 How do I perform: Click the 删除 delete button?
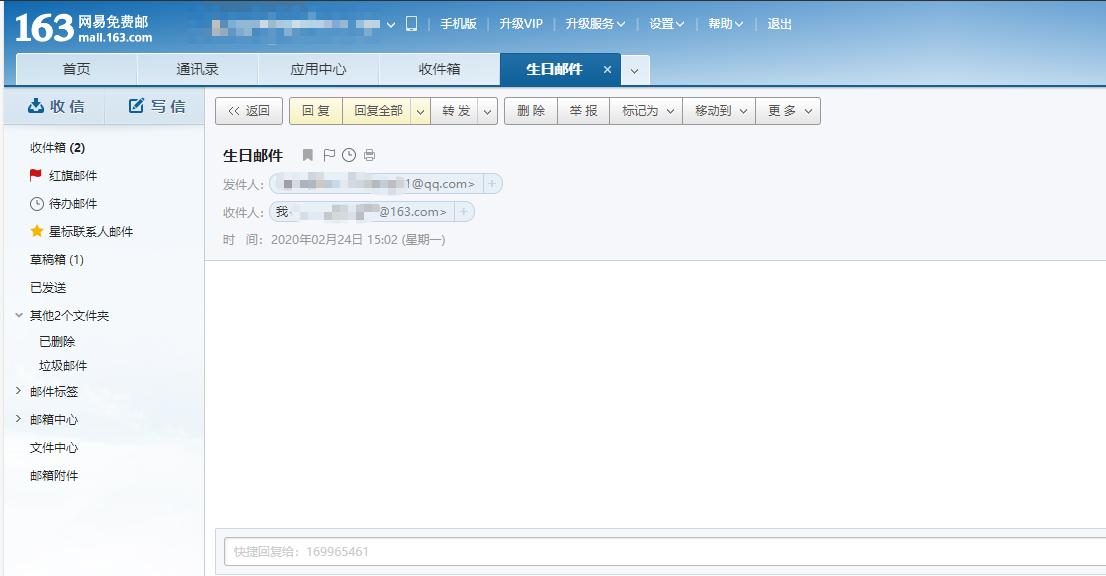[531, 111]
